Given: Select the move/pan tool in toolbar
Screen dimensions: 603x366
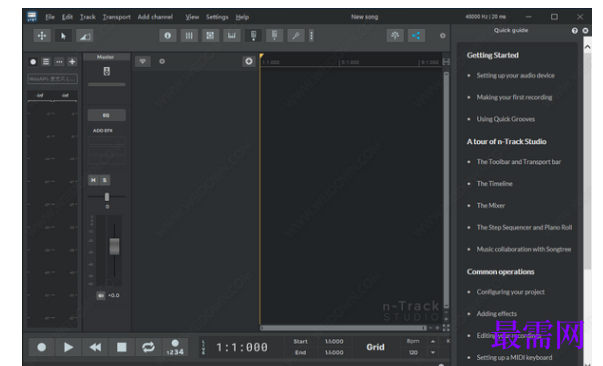Looking at the screenshot, I should click(42, 36).
